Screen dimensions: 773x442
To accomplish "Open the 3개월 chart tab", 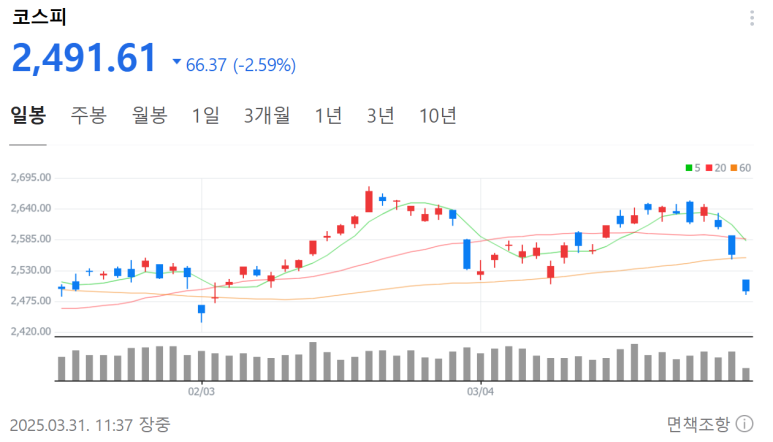I will coord(267,116).
